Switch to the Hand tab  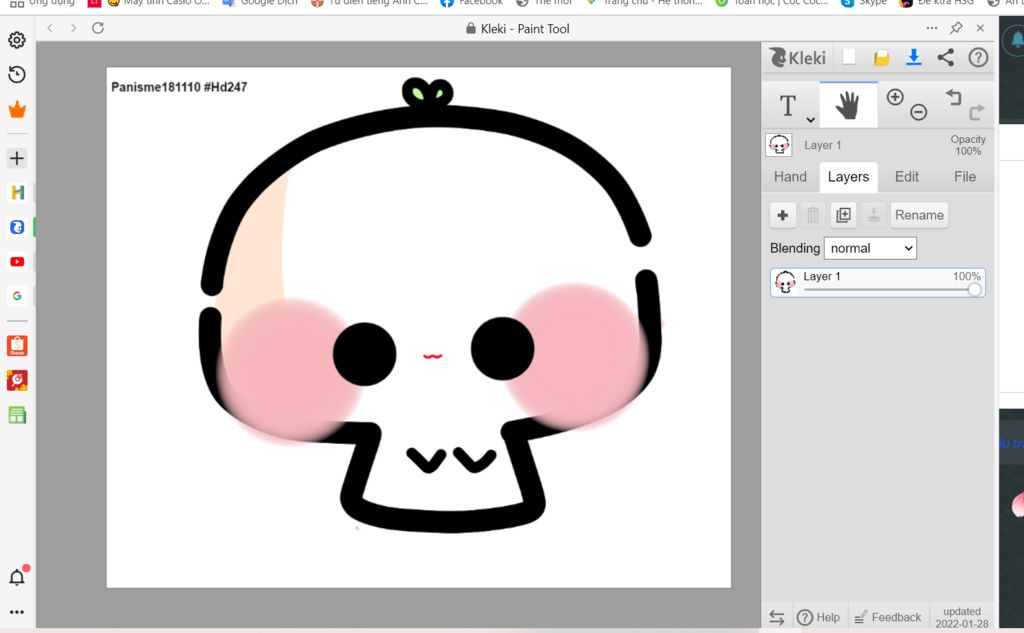790,176
